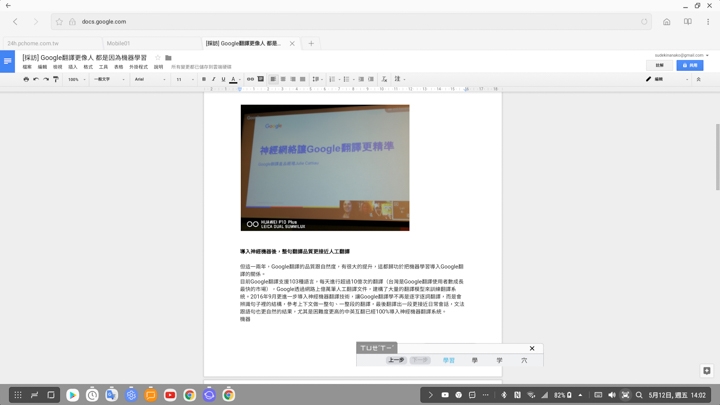Click the Print icon in Docs toolbar

(26, 79)
